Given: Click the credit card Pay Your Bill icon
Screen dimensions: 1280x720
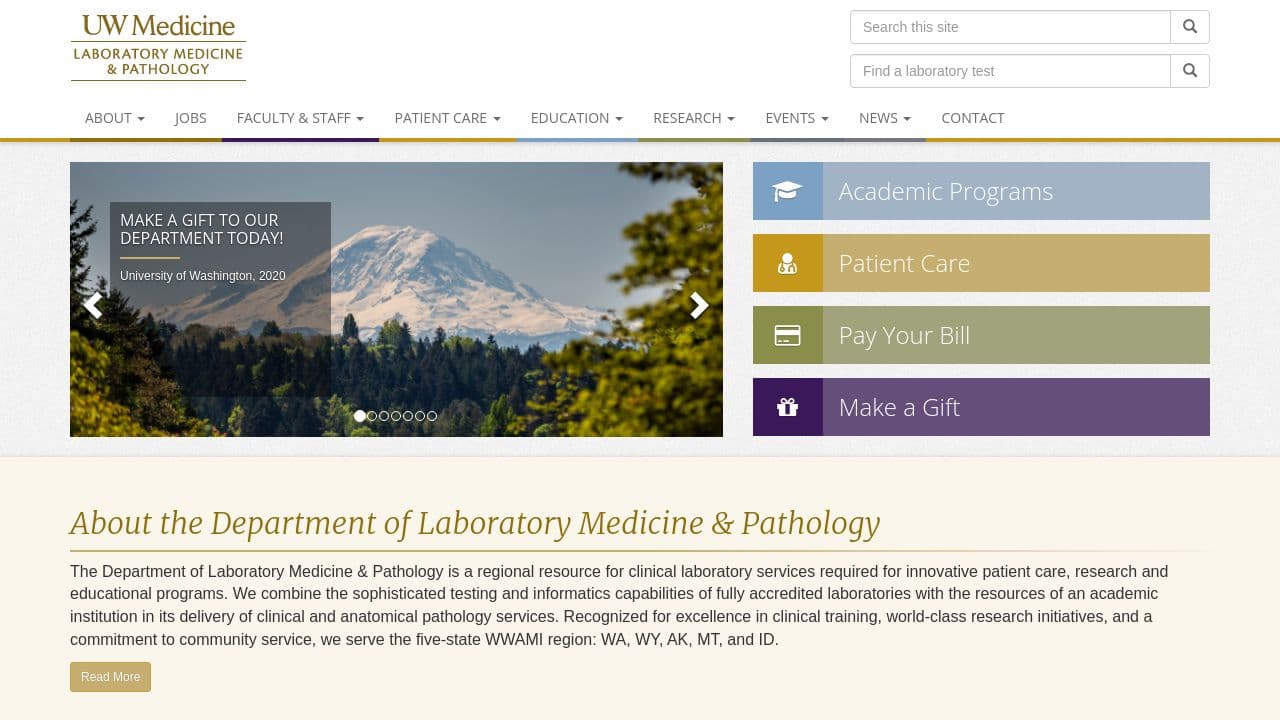Looking at the screenshot, I should tap(788, 335).
